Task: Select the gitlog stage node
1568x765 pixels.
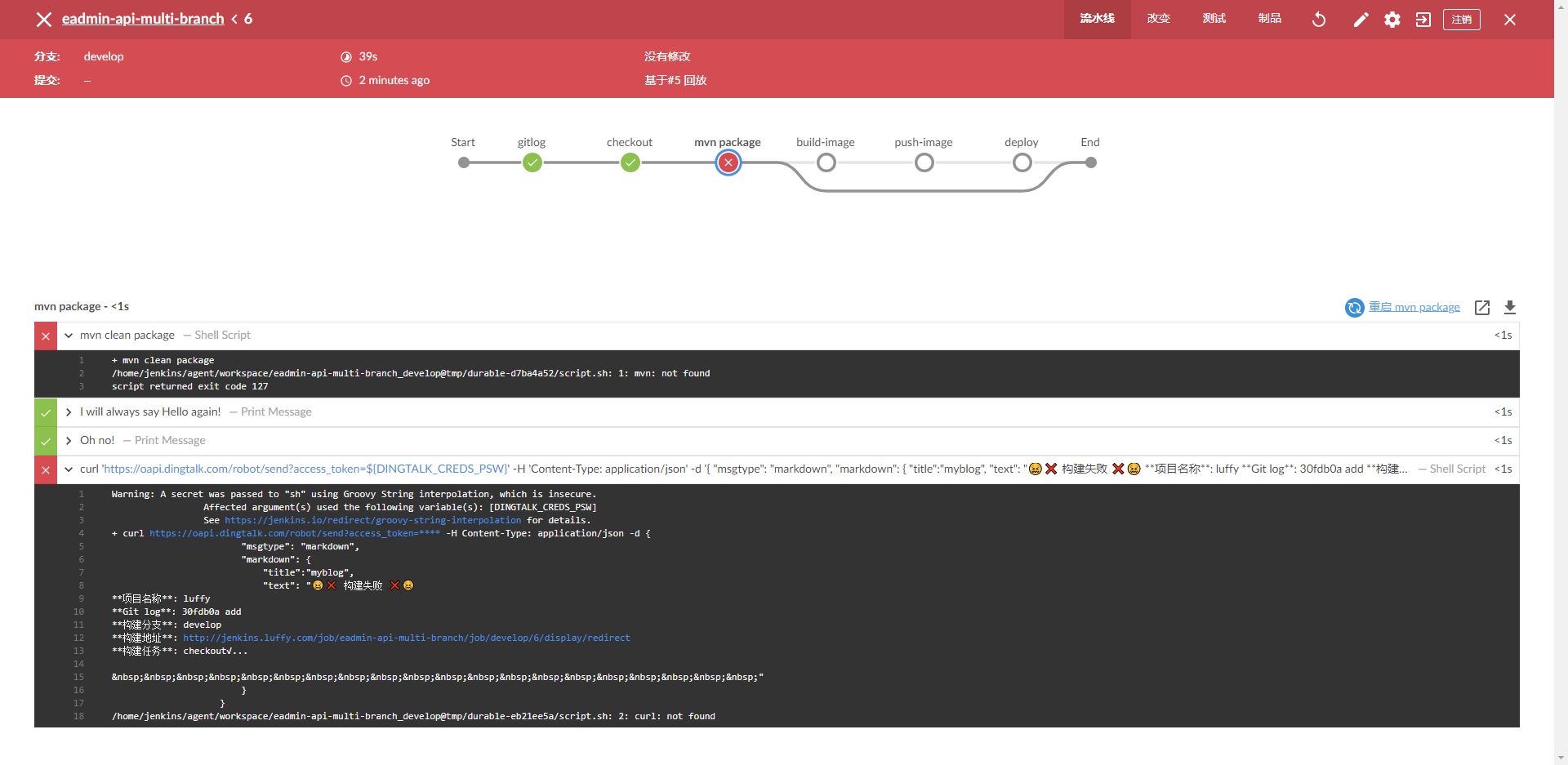Action: (x=532, y=162)
